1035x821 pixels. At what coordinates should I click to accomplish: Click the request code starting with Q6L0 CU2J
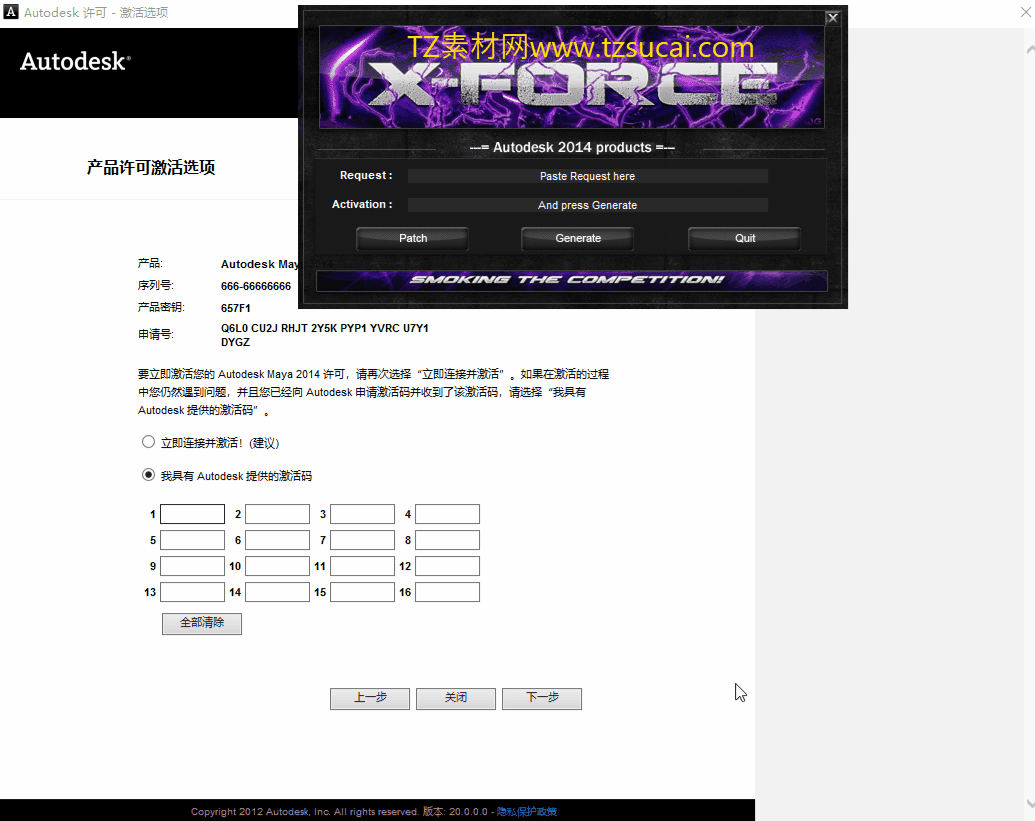325,335
